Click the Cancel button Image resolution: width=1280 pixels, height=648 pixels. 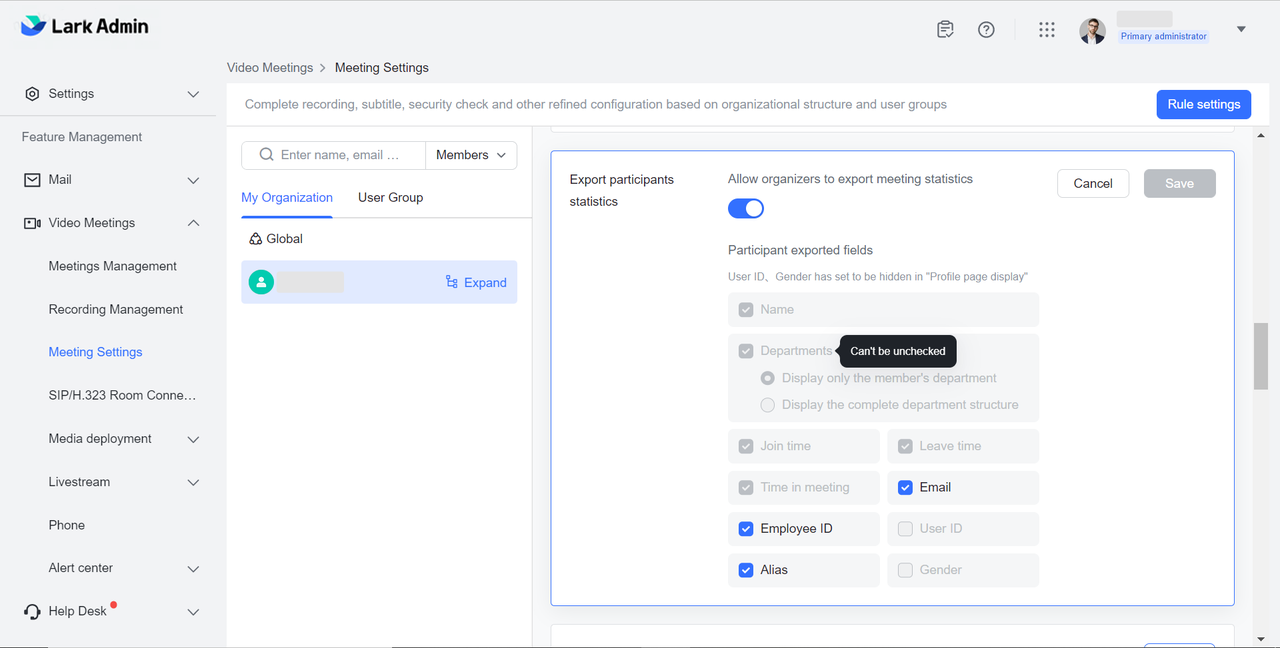coord(1092,183)
